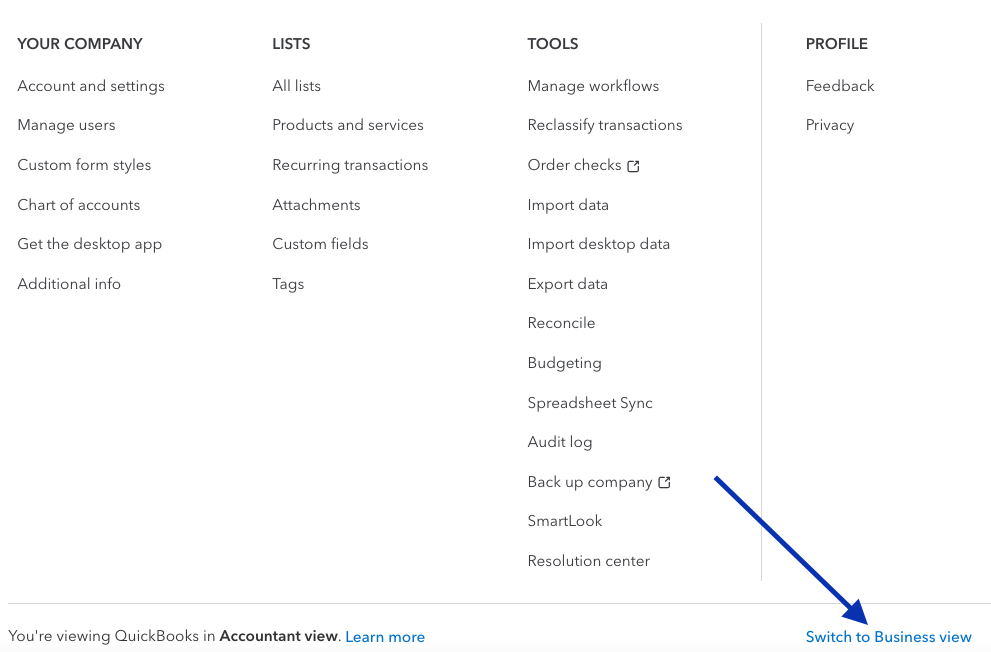Click external link icon beside Back up company
The width and height of the screenshot is (991, 652).
664,483
